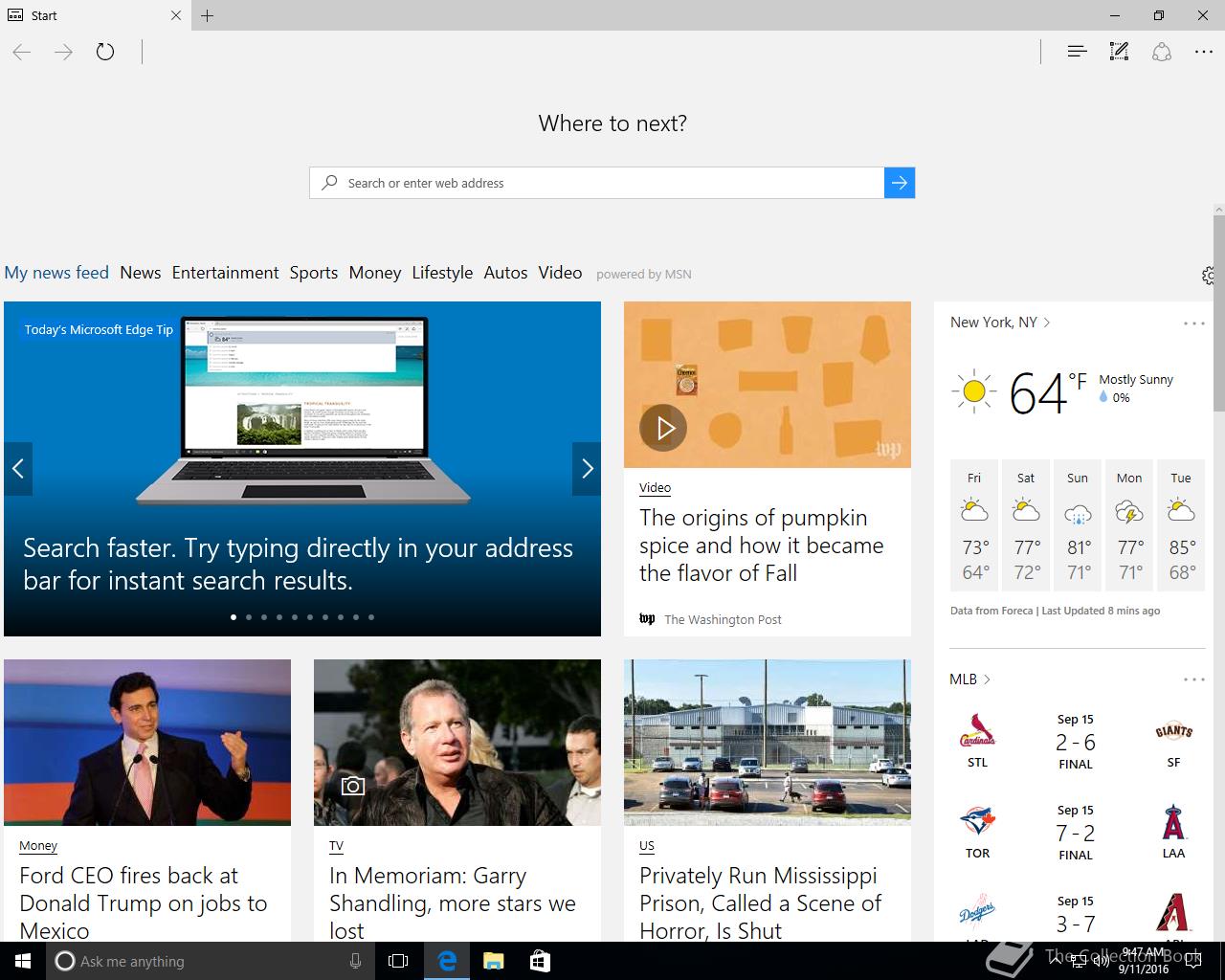Switch to the News category

point(141,273)
